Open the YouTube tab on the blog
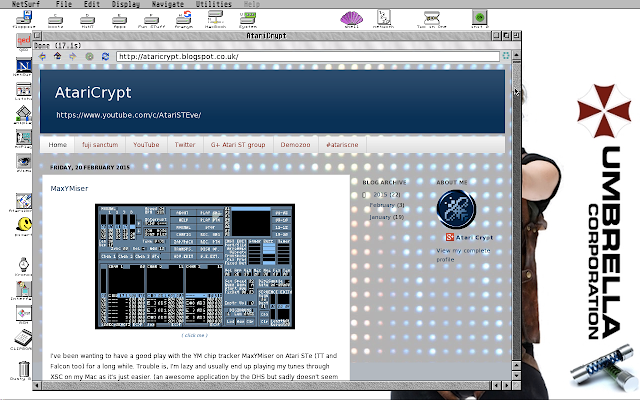 pyautogui.click(x=146, y=144)
